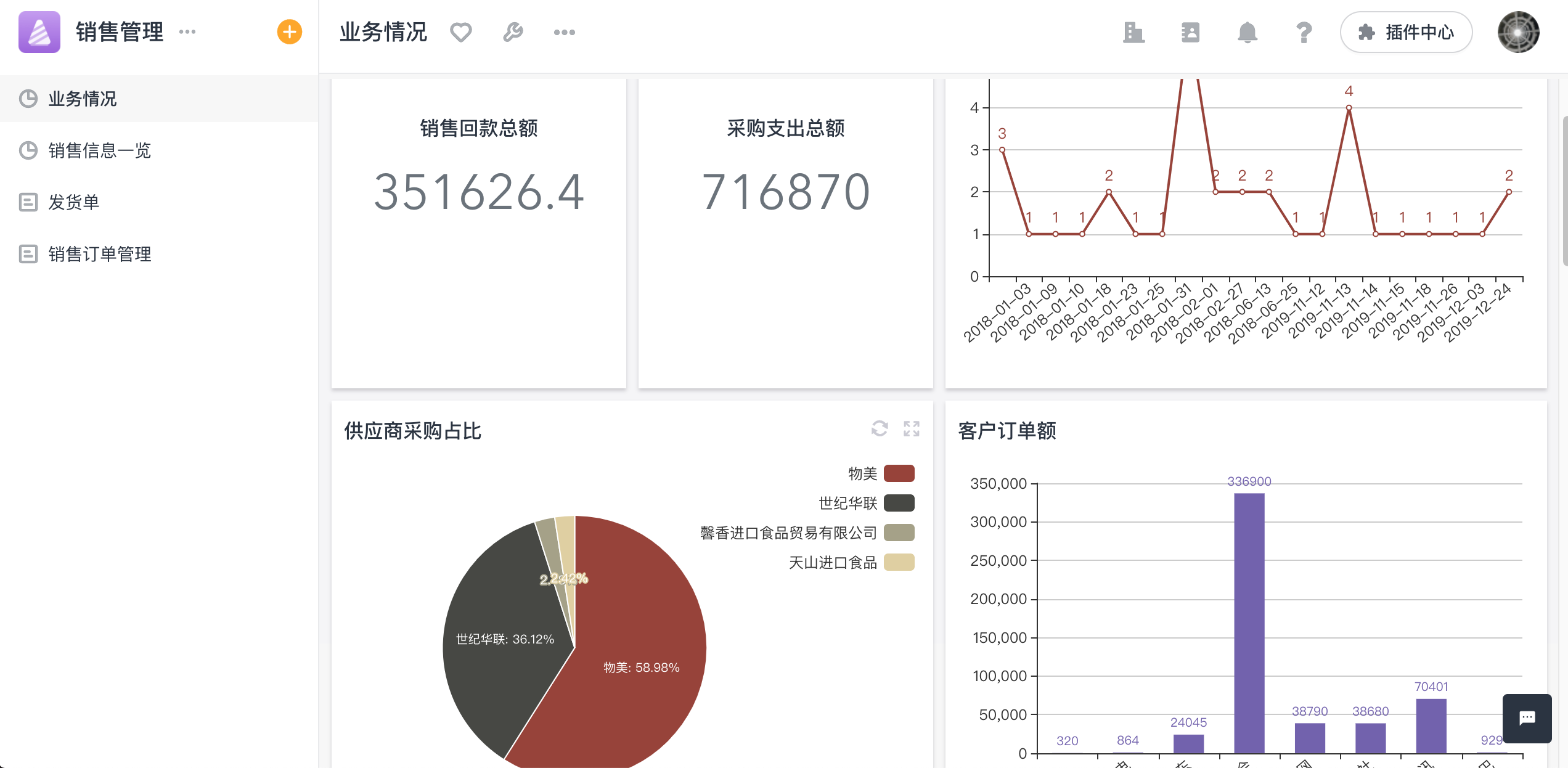Go to 销售信息一览 in sidebar

99,150
